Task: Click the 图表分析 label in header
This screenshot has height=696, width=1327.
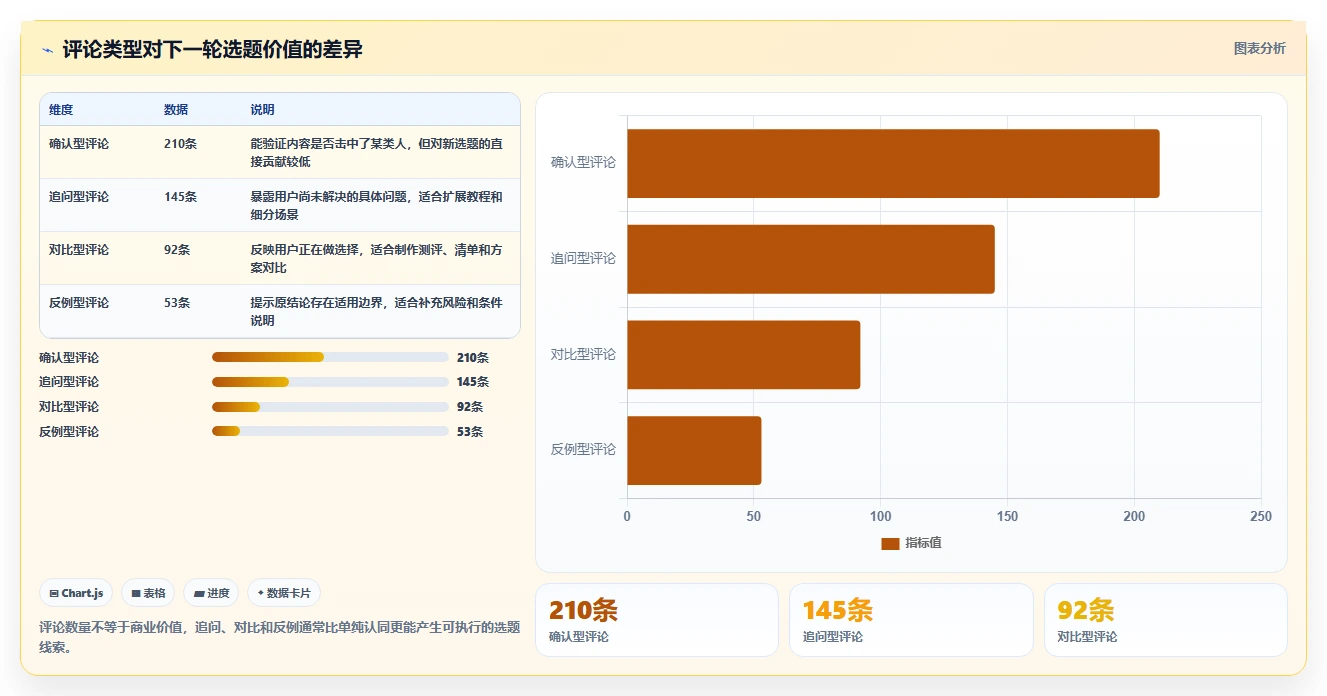Action: point(1259,48)
